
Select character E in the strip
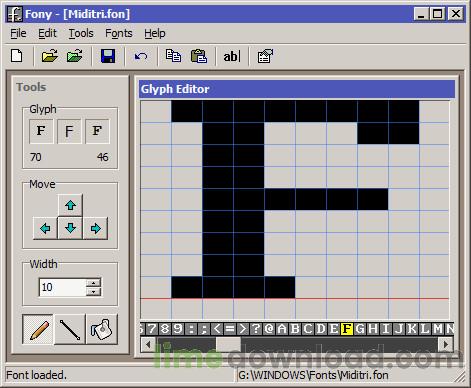pyautogui.click(x=334, y=329)
